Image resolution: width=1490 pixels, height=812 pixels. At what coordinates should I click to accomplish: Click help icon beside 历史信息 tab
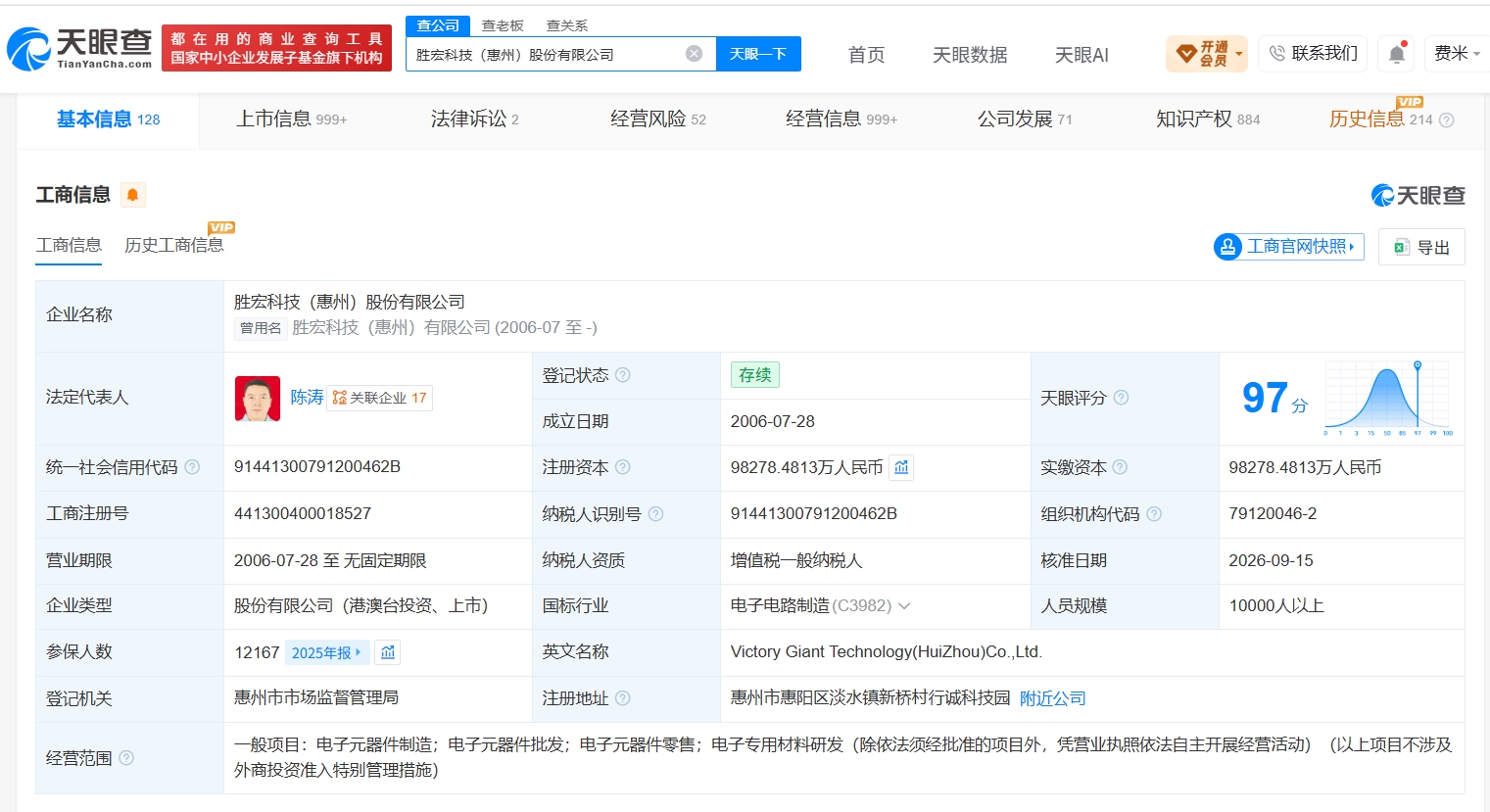pos(1447,120)
